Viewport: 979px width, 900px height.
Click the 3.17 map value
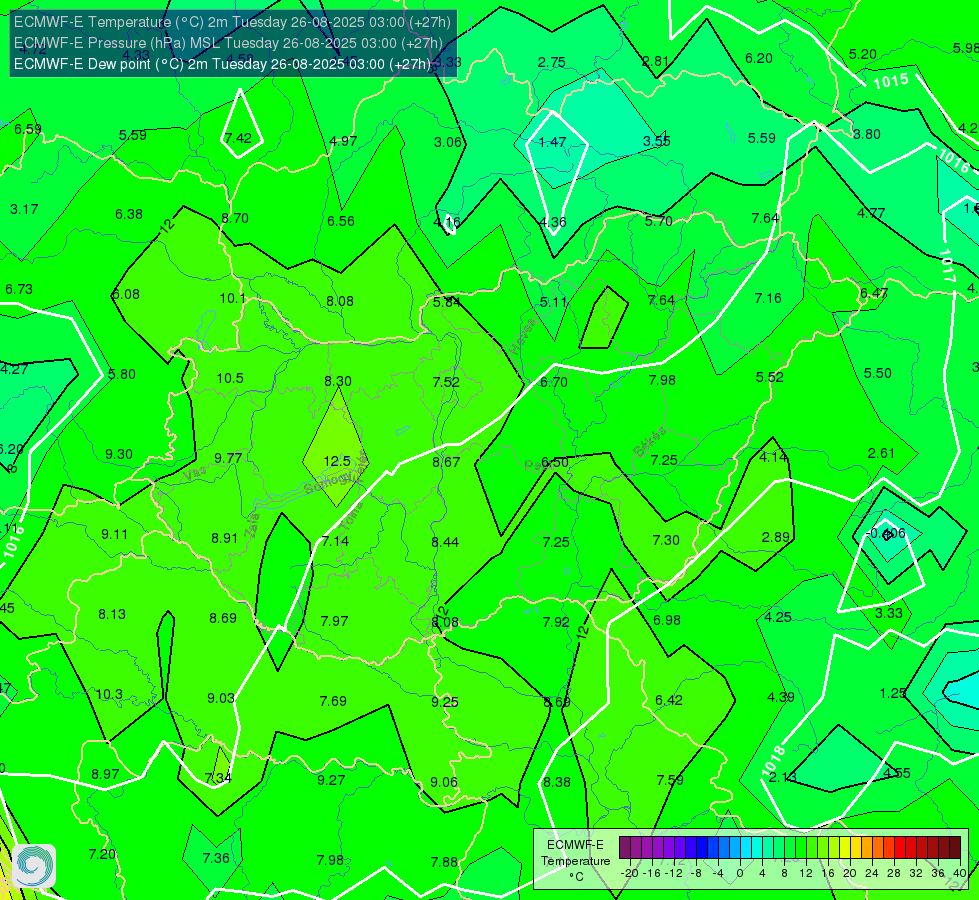(24, 209)
